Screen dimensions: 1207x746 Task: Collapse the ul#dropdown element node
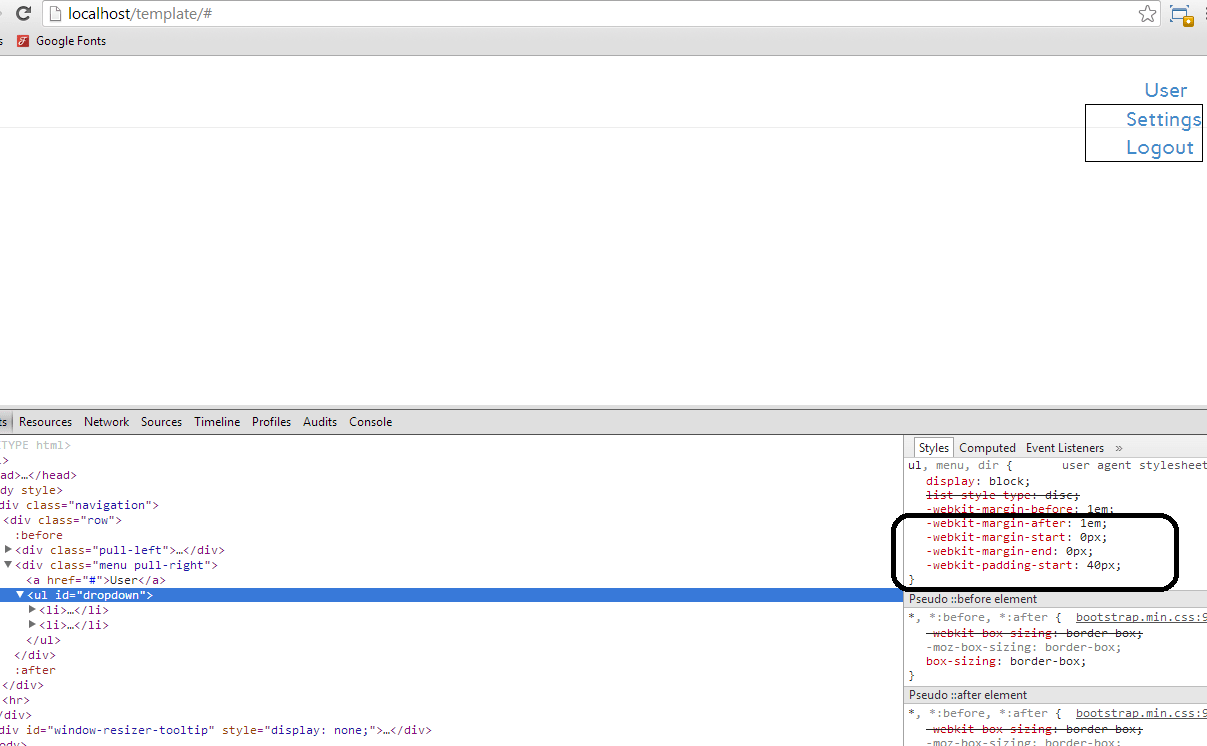(x=20, y=594)
